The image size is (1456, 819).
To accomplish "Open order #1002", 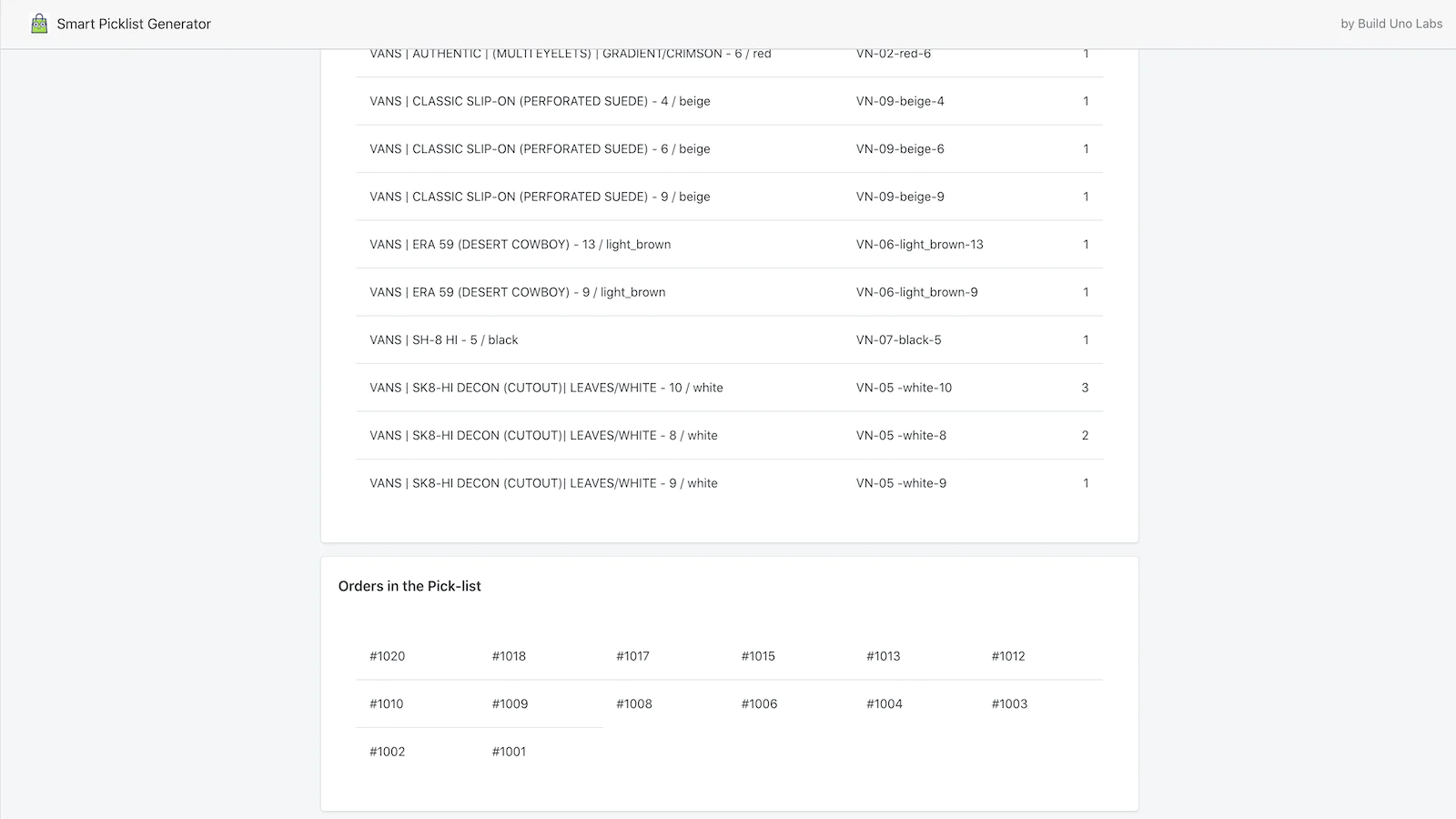I will pyautogui.click(x=388, y=752).
